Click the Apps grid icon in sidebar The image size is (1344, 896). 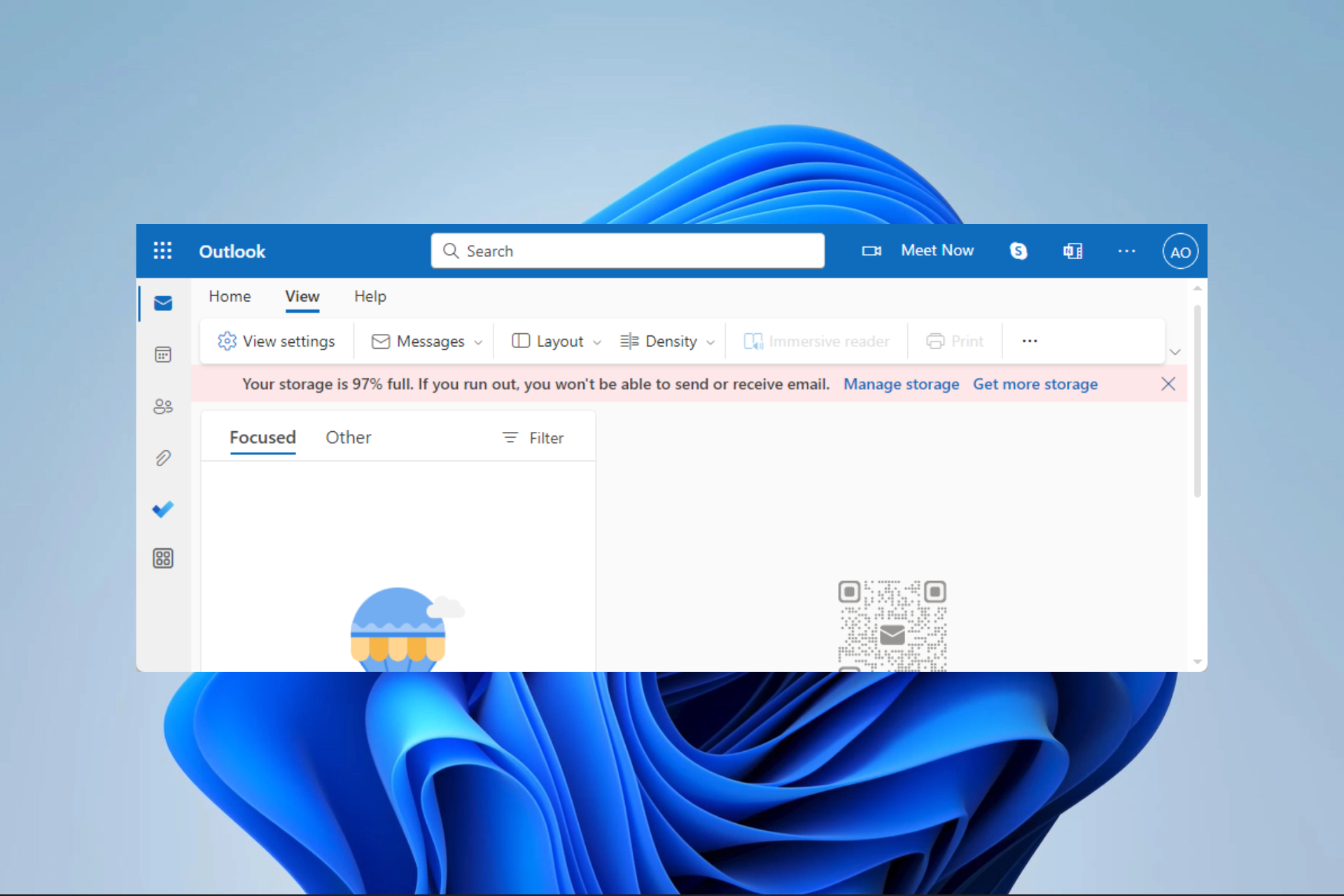(162, 557)
